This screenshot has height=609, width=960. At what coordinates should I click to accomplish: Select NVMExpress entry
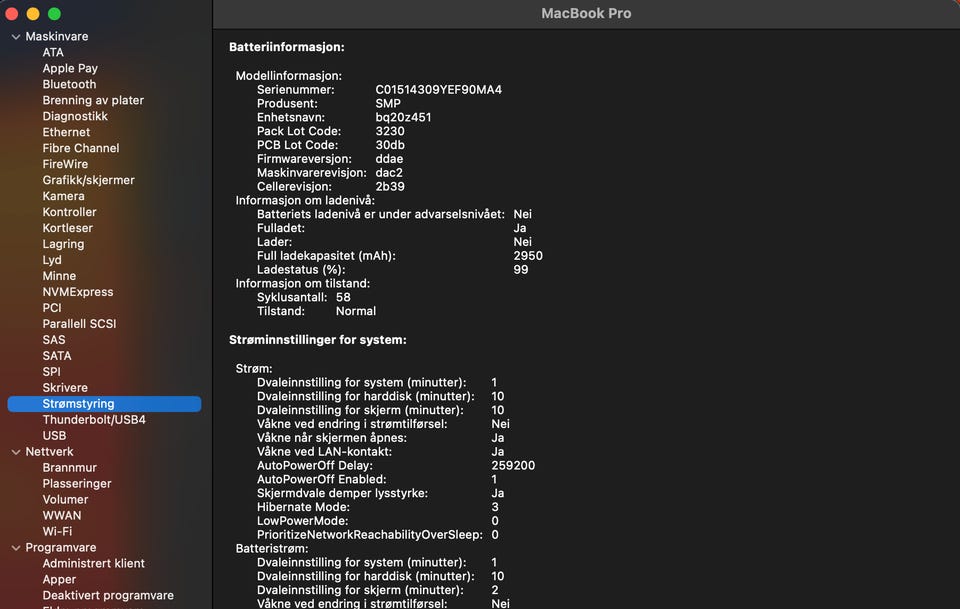[x=78, y=292]
